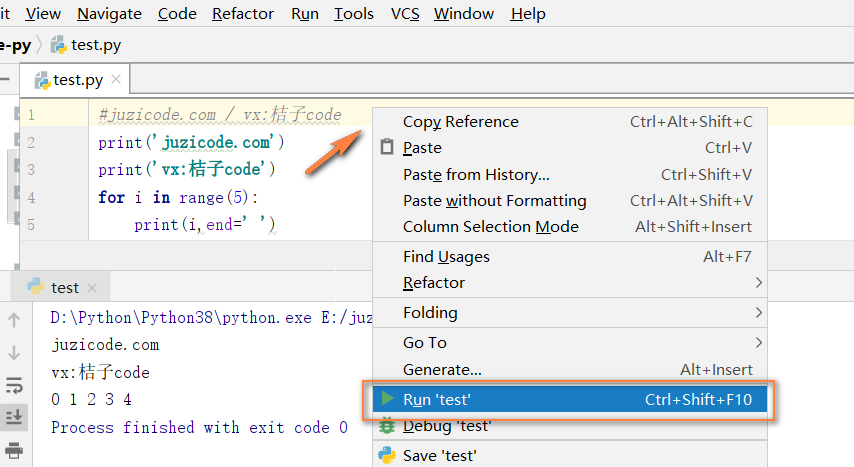Image resolution: width=854 pixels, height=467 pixels.
Task: Click the Python icon beside Save 'test'
Action: pyautogui.click(x=387, y=455)
